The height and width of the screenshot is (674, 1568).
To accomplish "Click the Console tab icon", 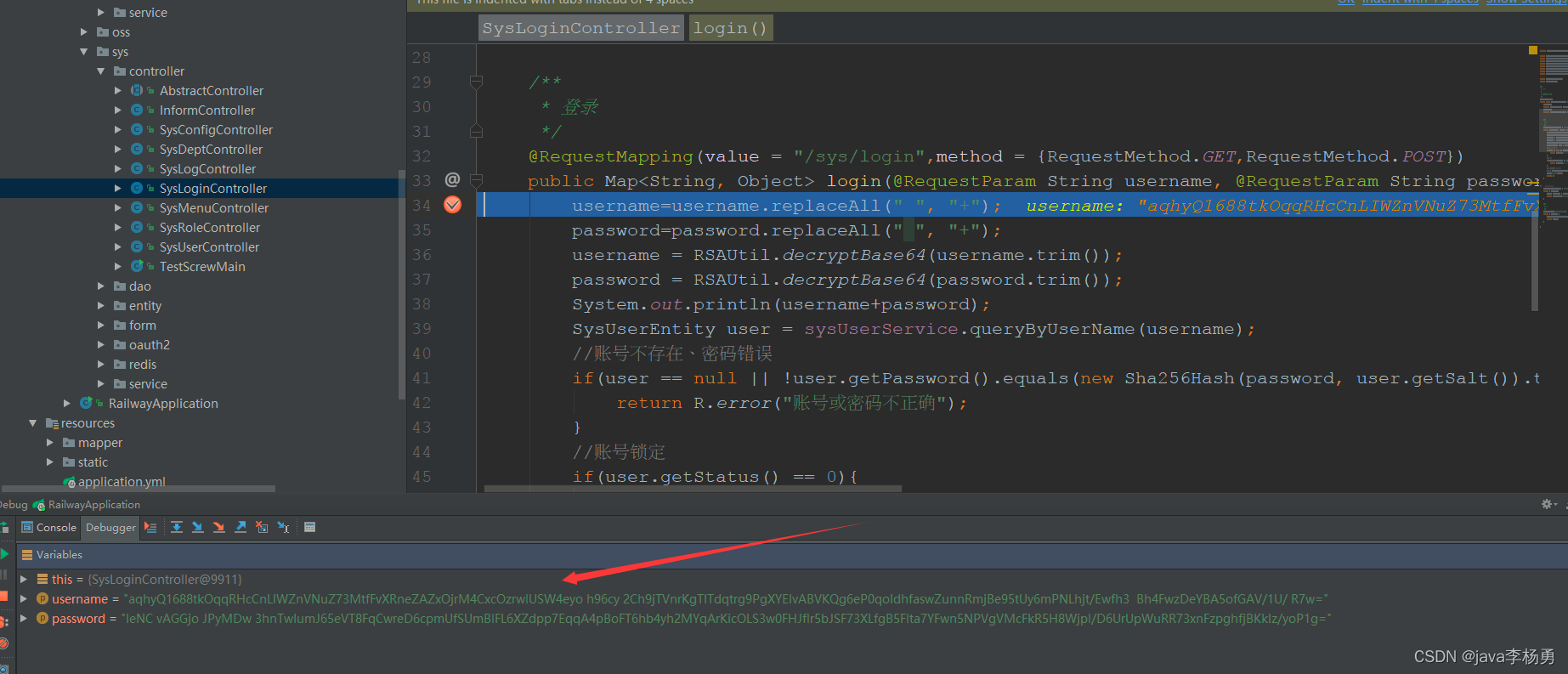I will (x=27, y=527).
